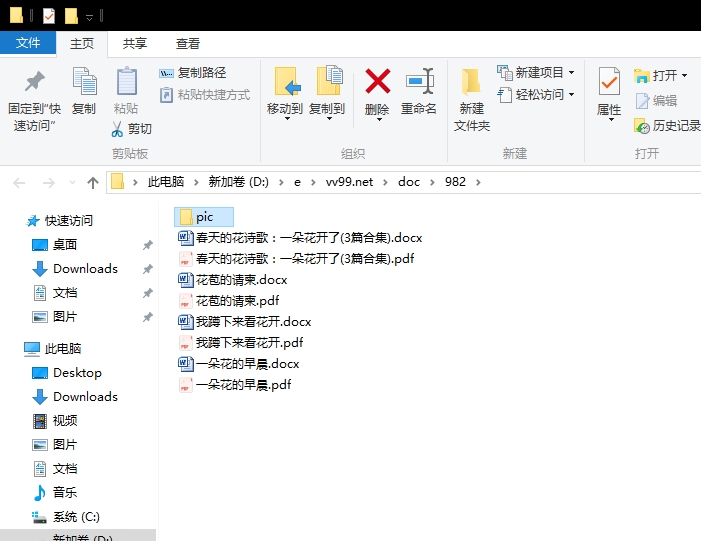This screenshot has height=541, width=701.
Task: Click the Edit ribbon button
Action: point(656,101)
